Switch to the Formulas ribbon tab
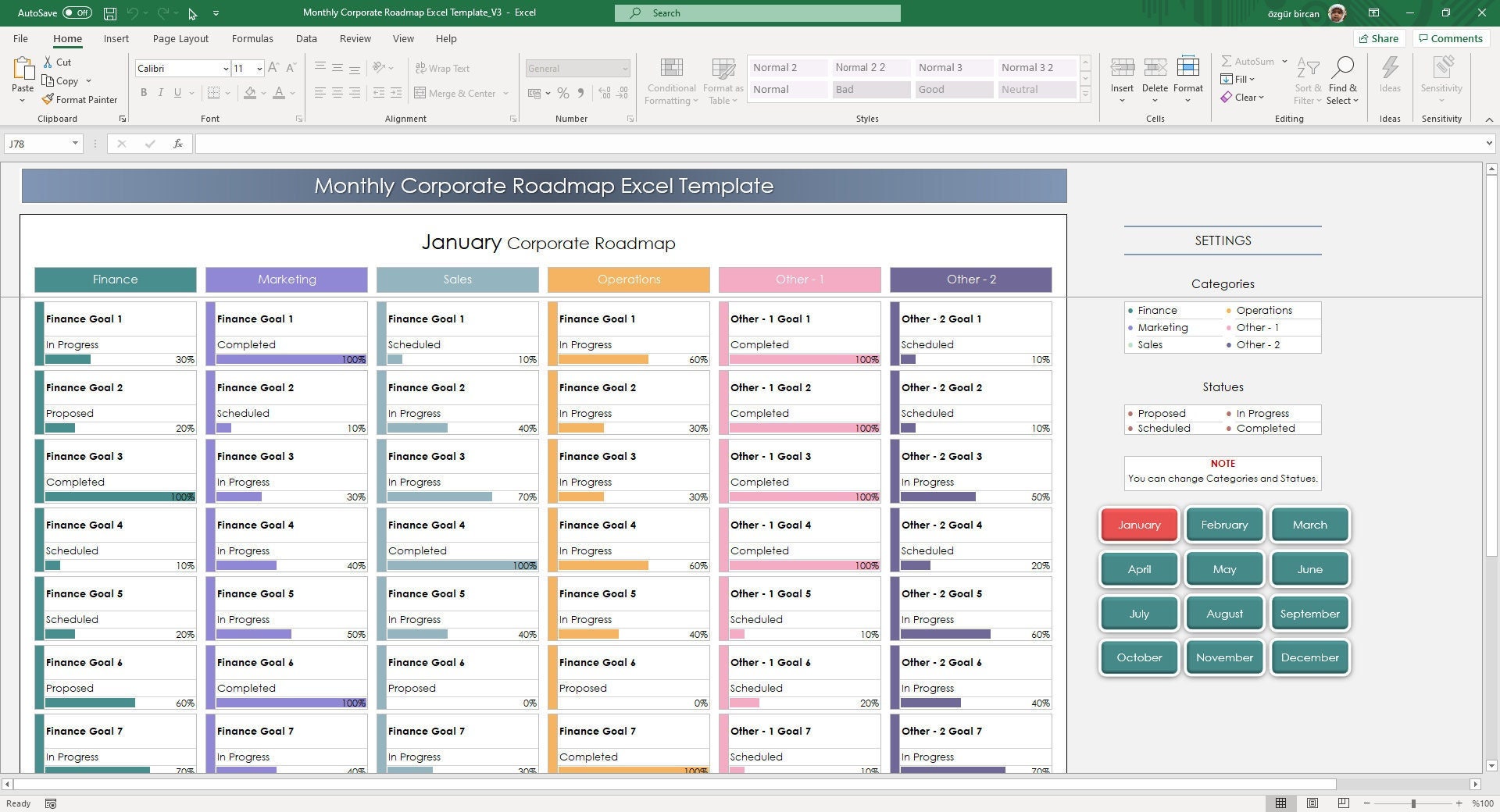 click(252, 38)
